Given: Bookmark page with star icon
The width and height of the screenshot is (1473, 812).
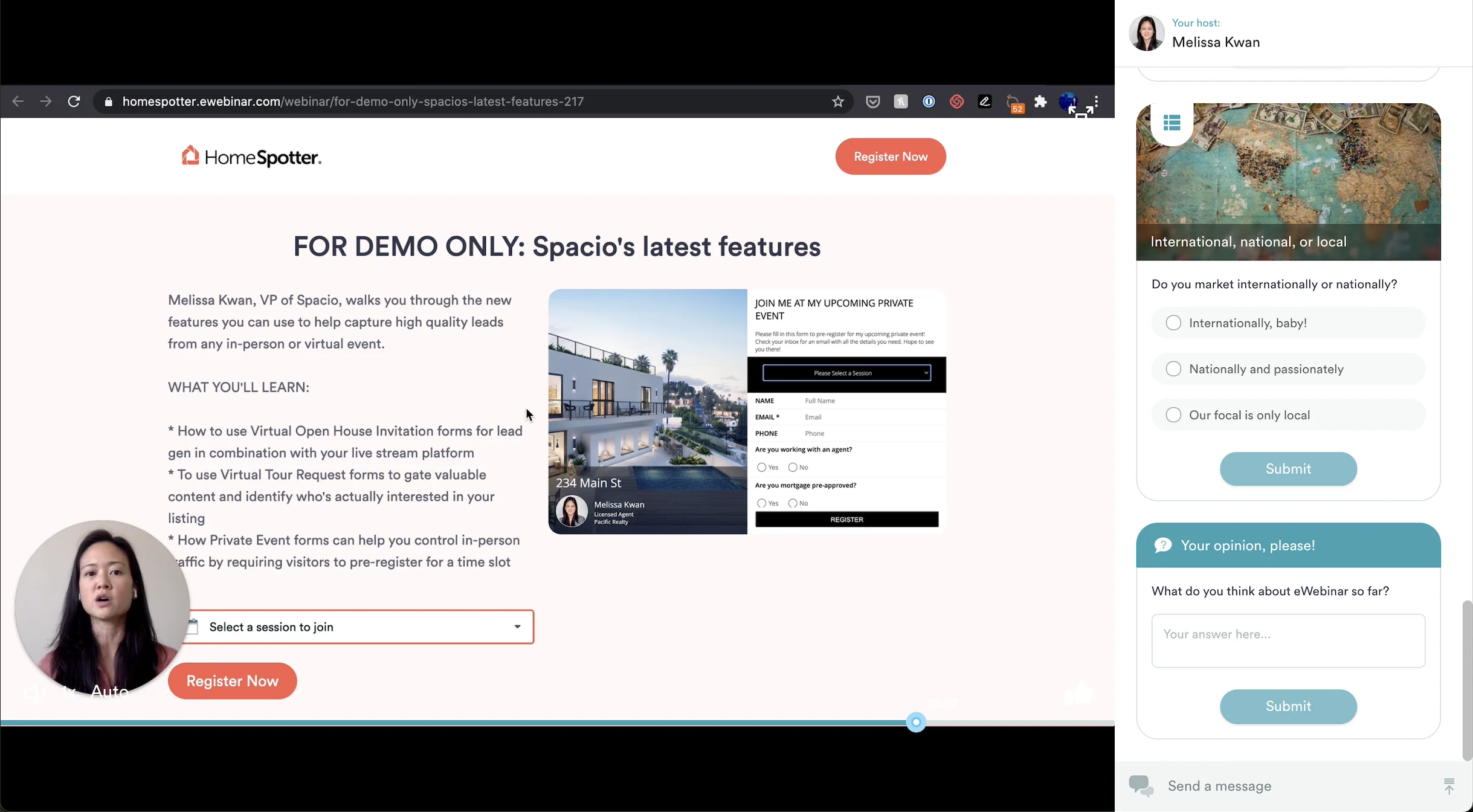Looking at the screenshot, I should (837, 101).
